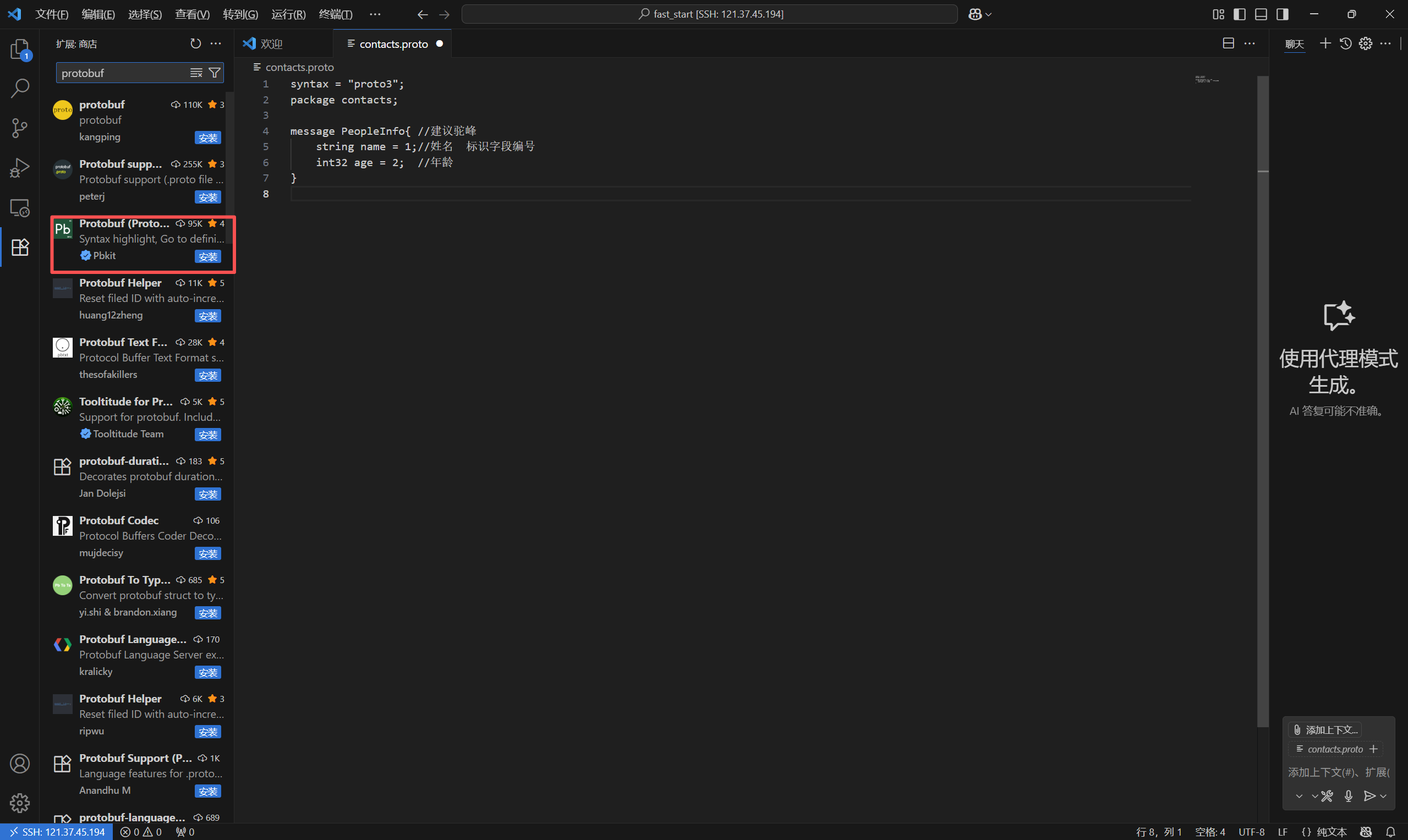Open second chevron dropdown before tools icon
Viewport: 1408px width, 840px height.
(1314, 796)
